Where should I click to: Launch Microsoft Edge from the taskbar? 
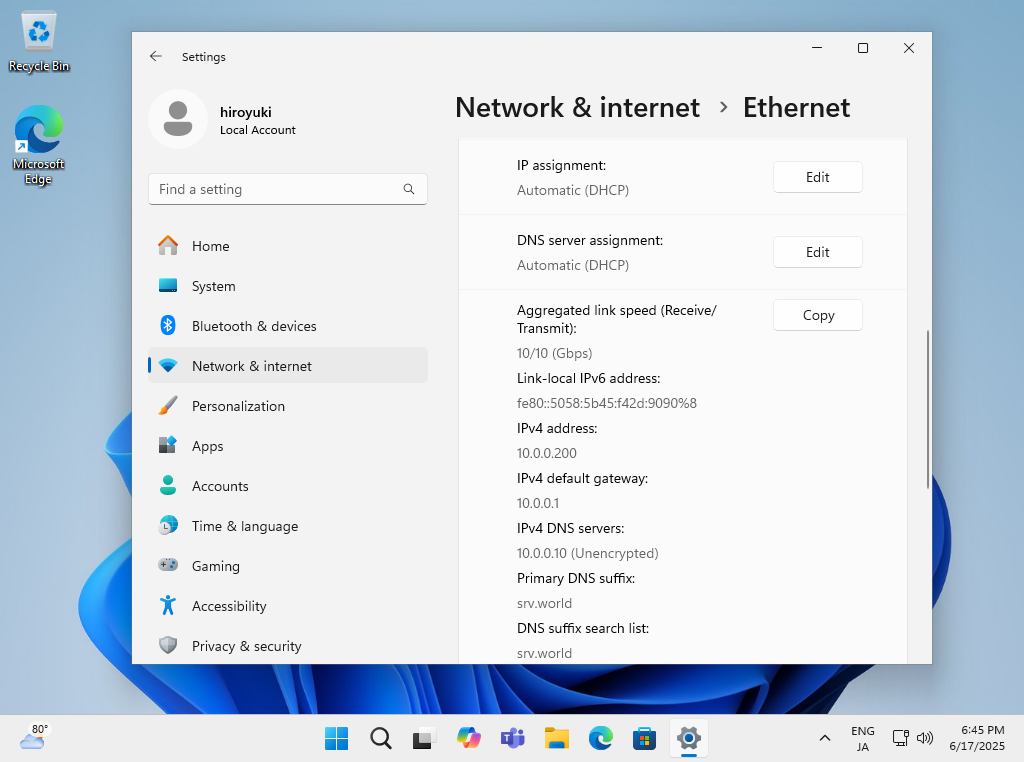[x=600, y=738]
